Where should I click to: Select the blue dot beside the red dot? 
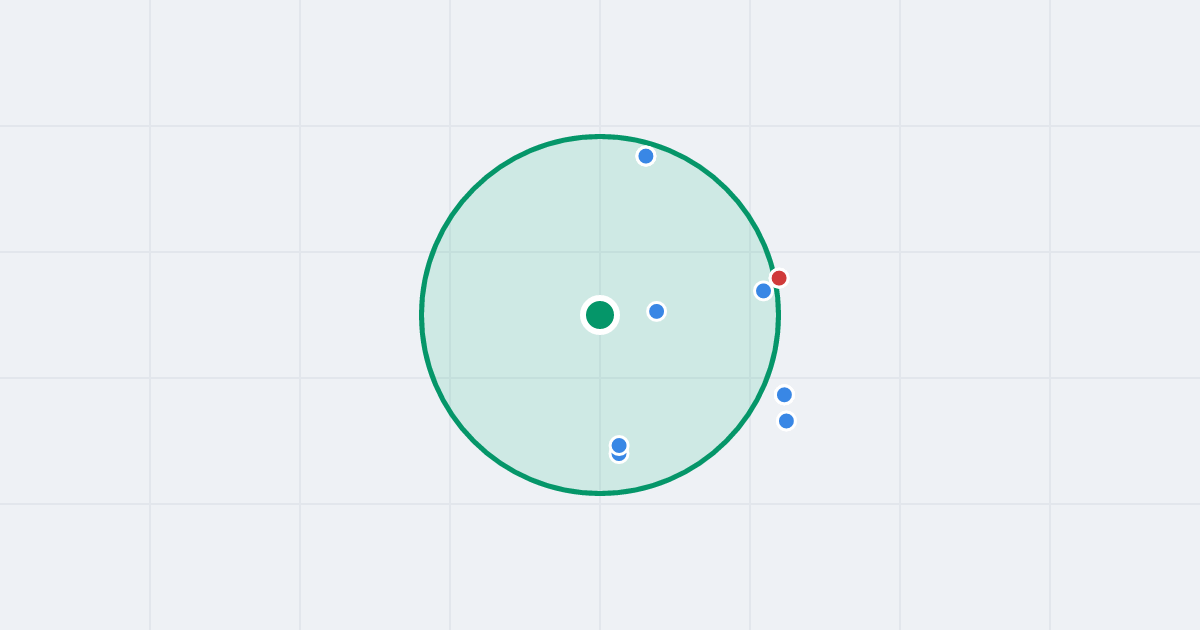point(764,291)
